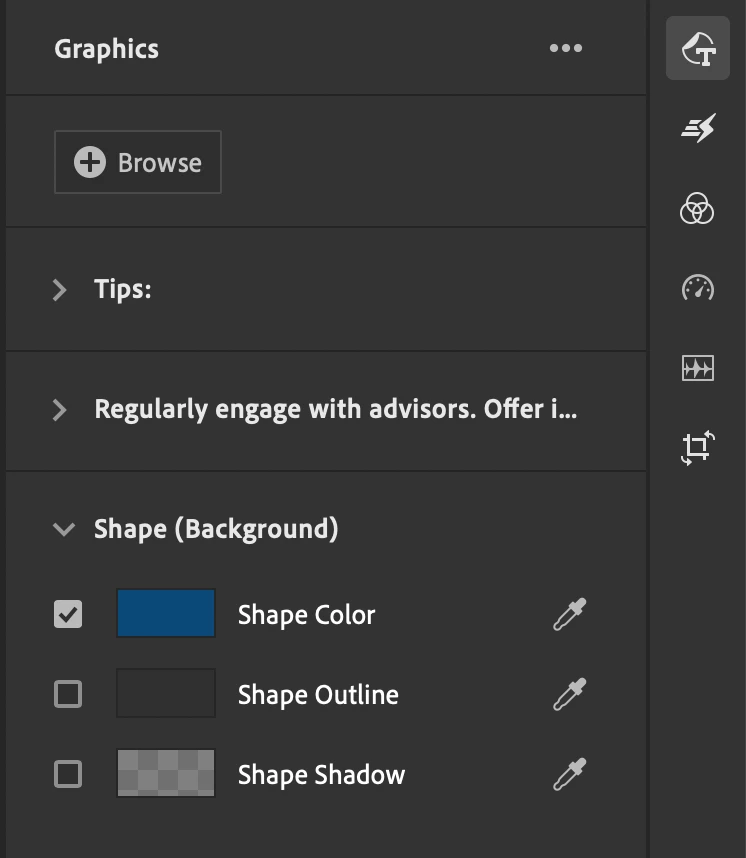Collapse the Shape (Background) section
The width and height of the screenshot is (746, 858).
click(x=64, y=529)
